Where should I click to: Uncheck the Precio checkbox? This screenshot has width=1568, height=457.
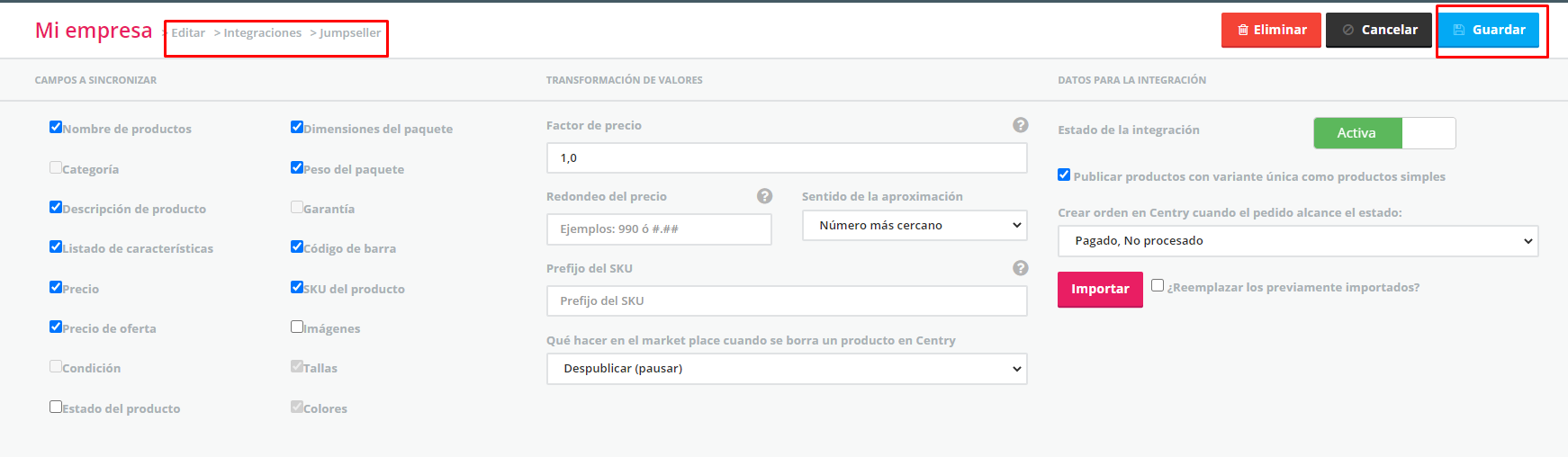click(56, 287)
